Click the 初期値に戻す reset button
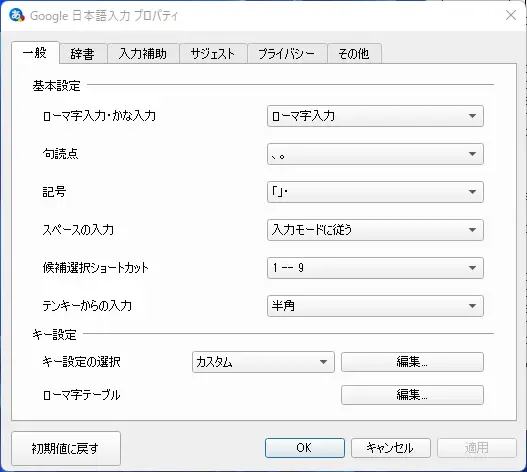The image size is (527, 472). click(66, 448)
